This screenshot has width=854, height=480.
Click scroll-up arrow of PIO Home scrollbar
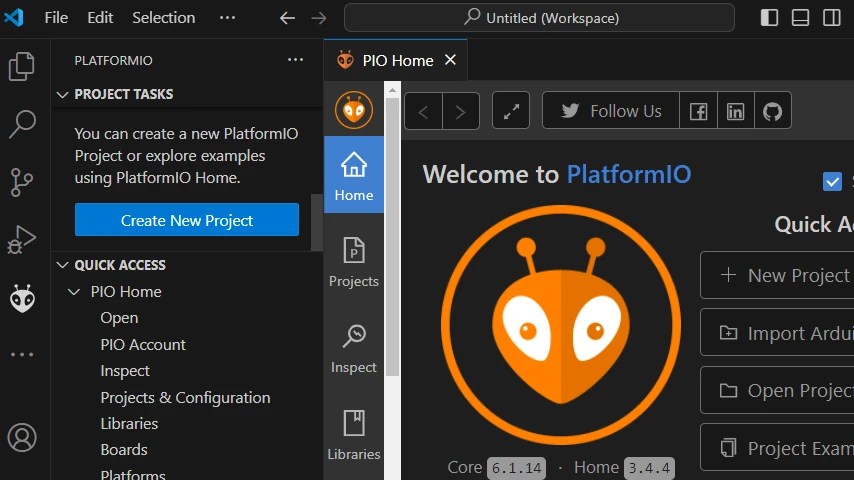tap(392, 90)
